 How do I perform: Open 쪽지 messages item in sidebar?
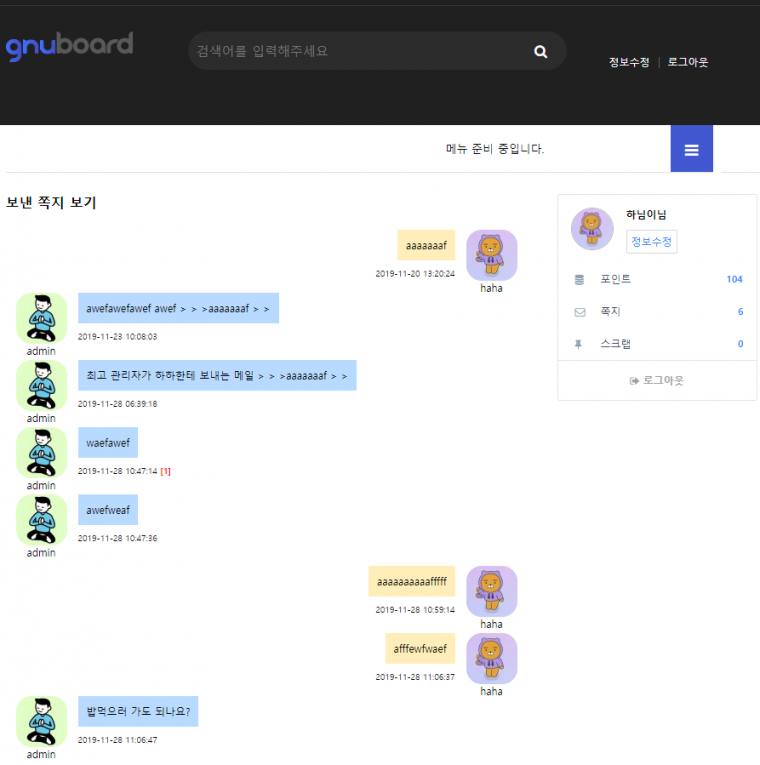(610, 312)
